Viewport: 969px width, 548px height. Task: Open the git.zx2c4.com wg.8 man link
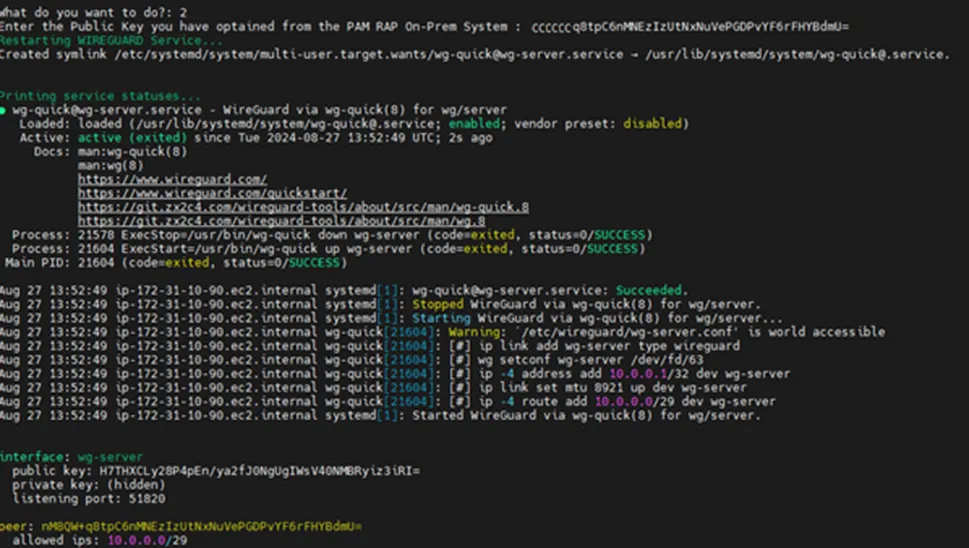pyautogui.click(x=282, y=221)
